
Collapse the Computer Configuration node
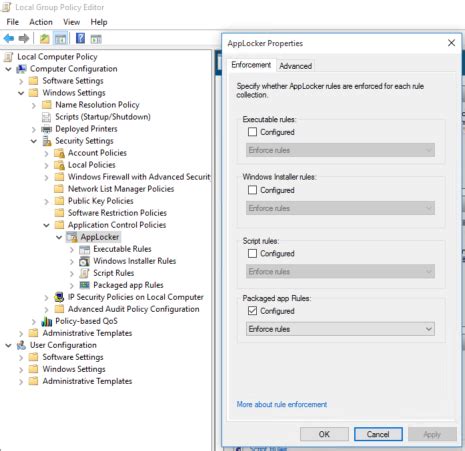pos(8,69)
